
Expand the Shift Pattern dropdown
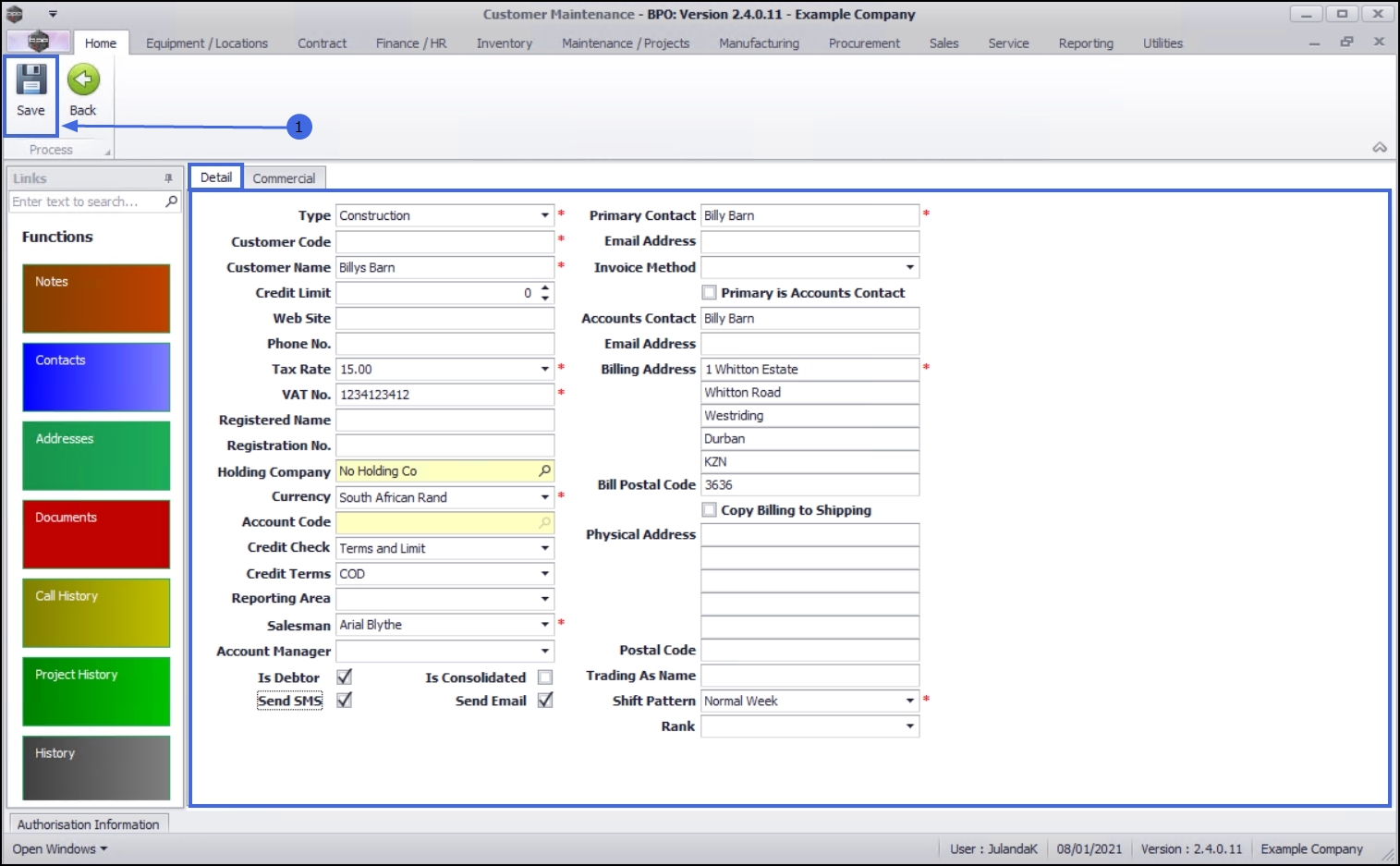910,701
